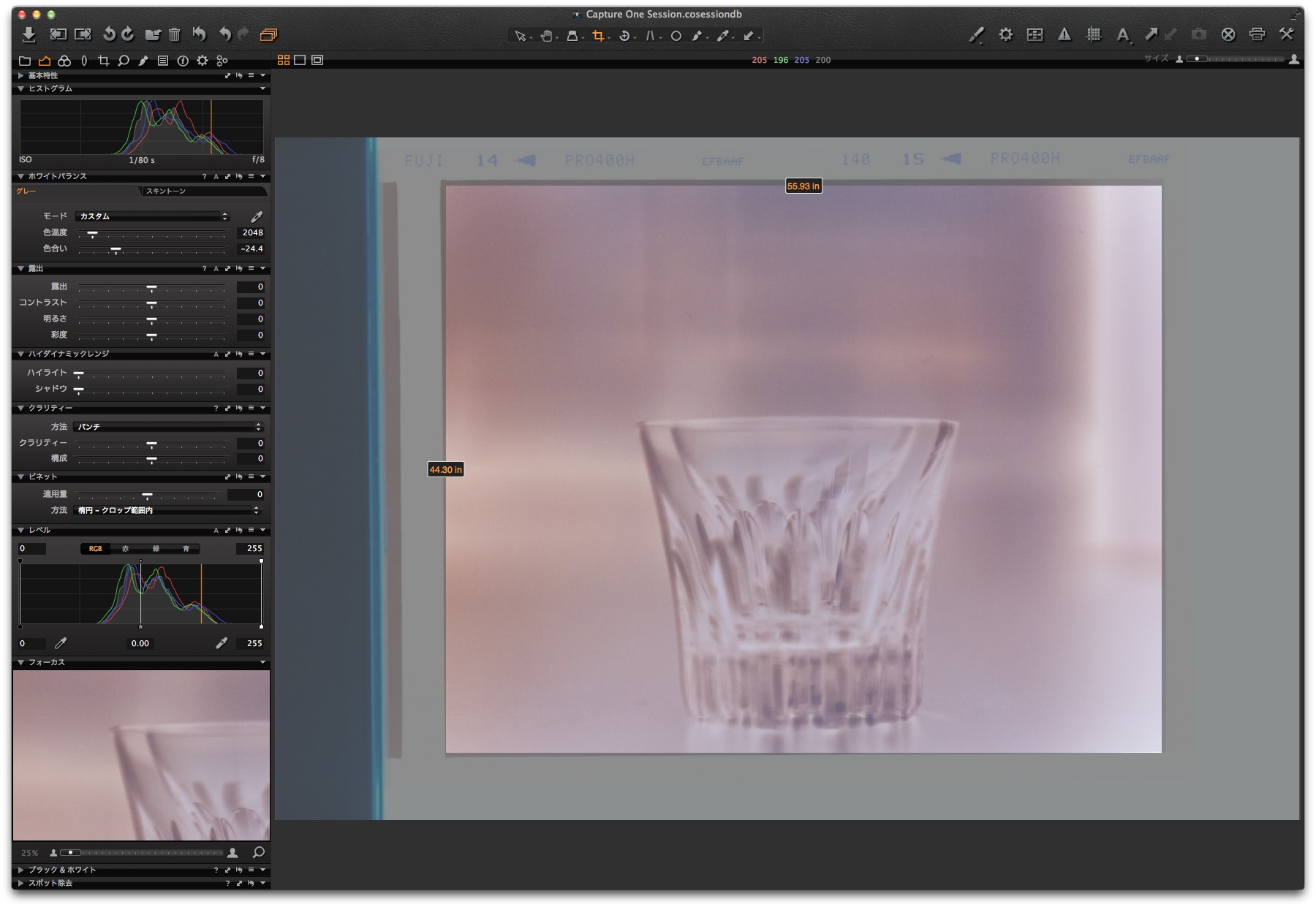Viewport: 1316px width, 907px height.
Task: Toggle the orange variants stack icon
Action: point(268,34)
